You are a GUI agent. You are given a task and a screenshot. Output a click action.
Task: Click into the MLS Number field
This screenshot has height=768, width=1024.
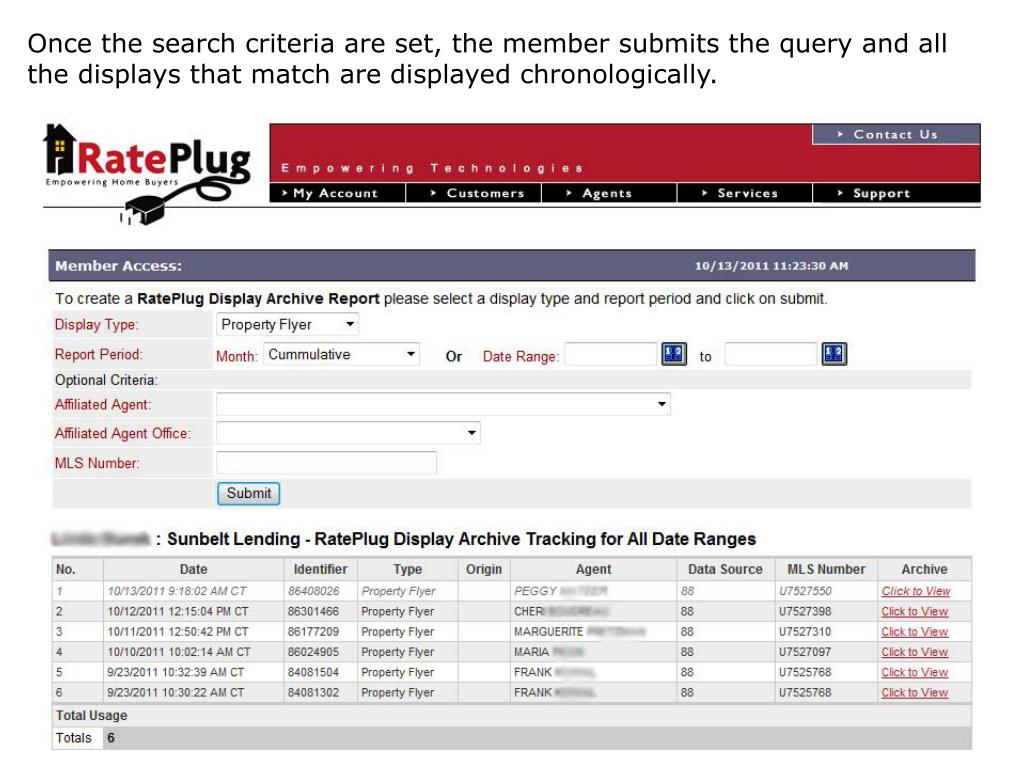coord(327,463)
